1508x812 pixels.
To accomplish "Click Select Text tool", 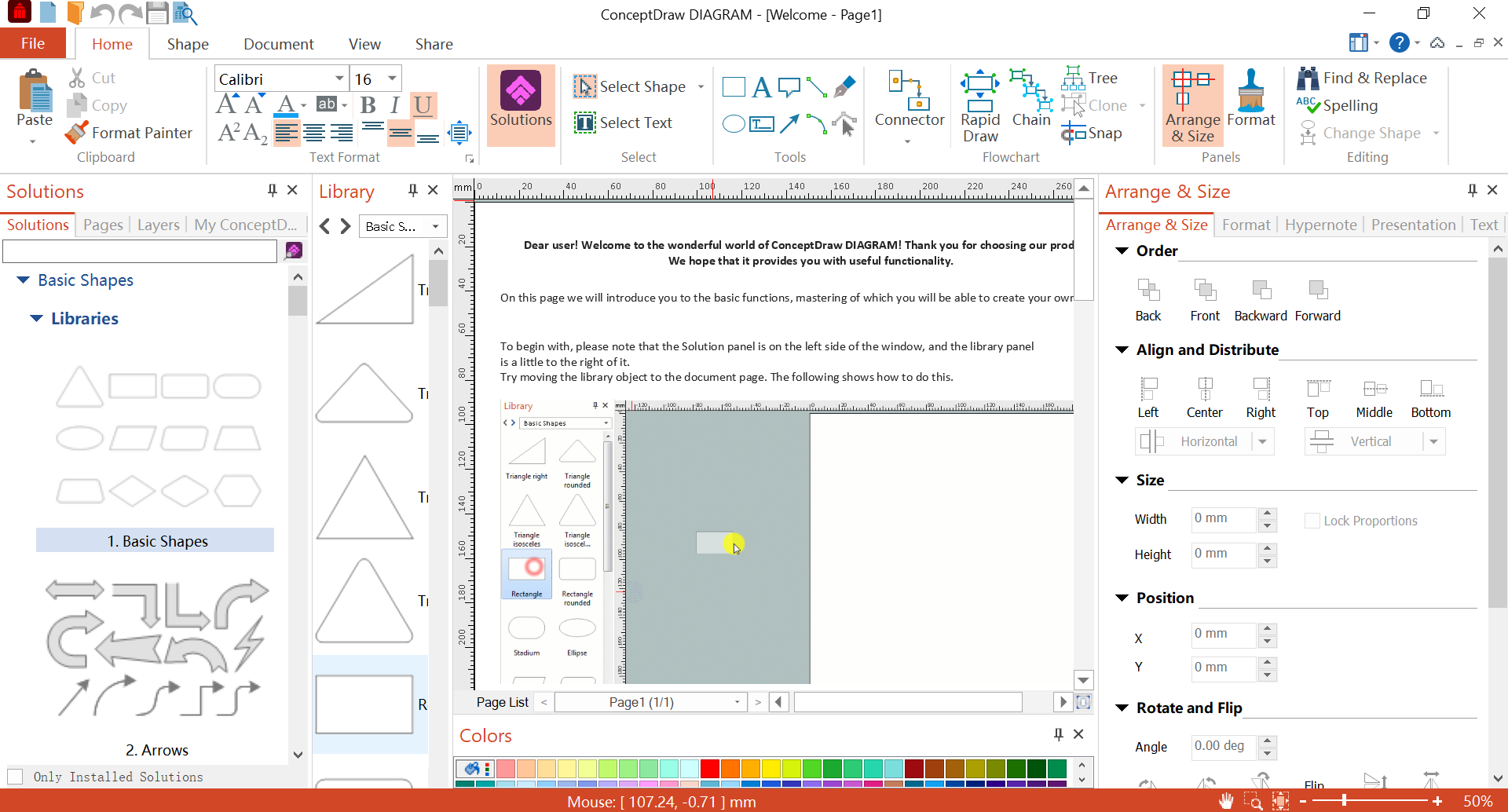I will tap(624, 123).
